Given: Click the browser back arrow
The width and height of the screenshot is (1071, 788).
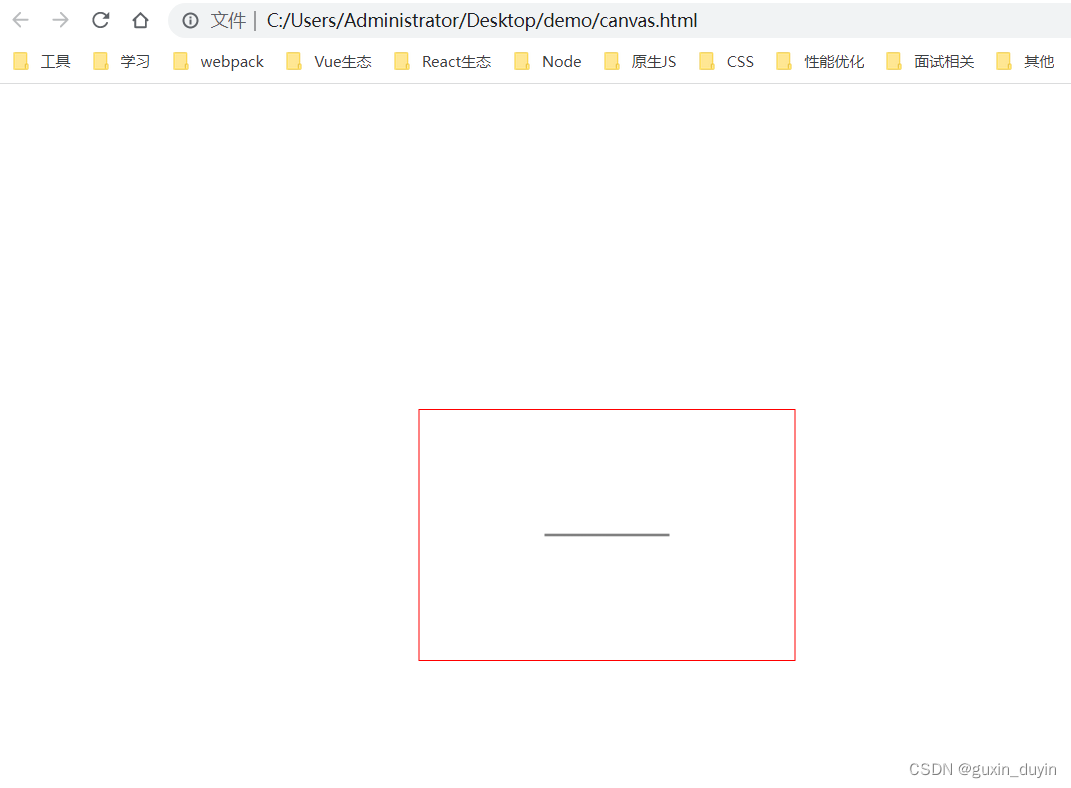Looking at the screenshot, I should [20, 20].
